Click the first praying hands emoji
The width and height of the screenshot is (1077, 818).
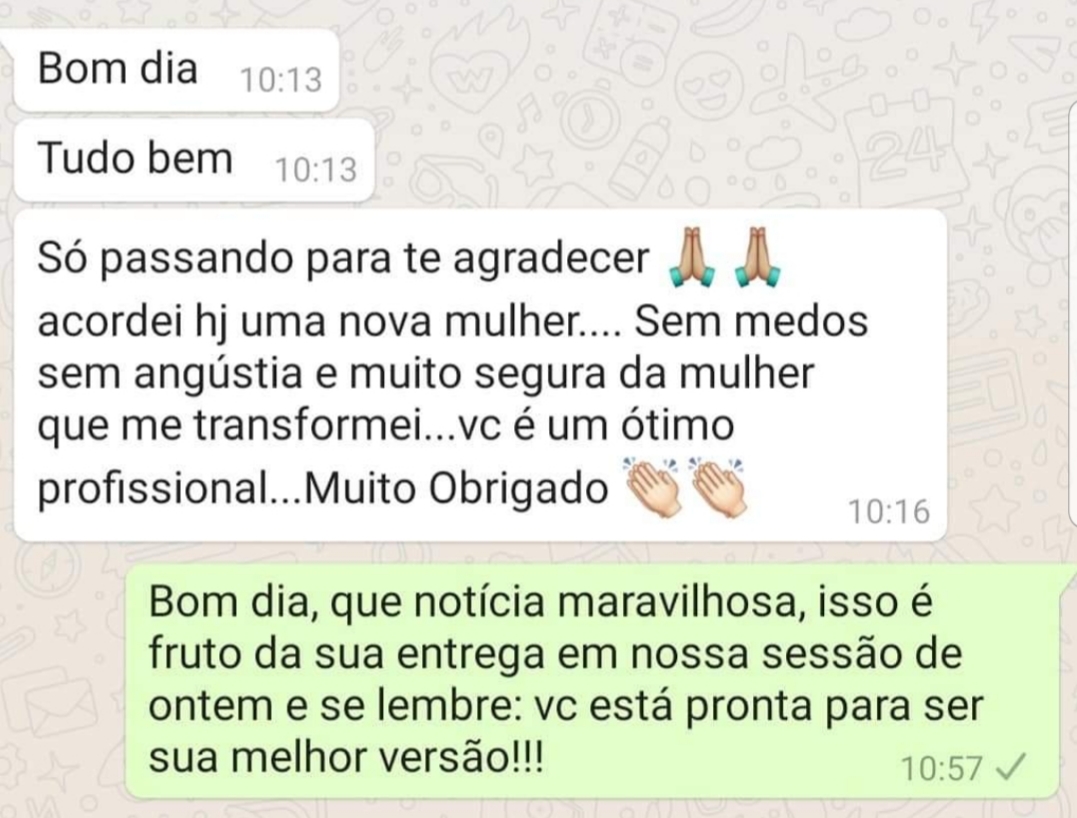[692, 257]
